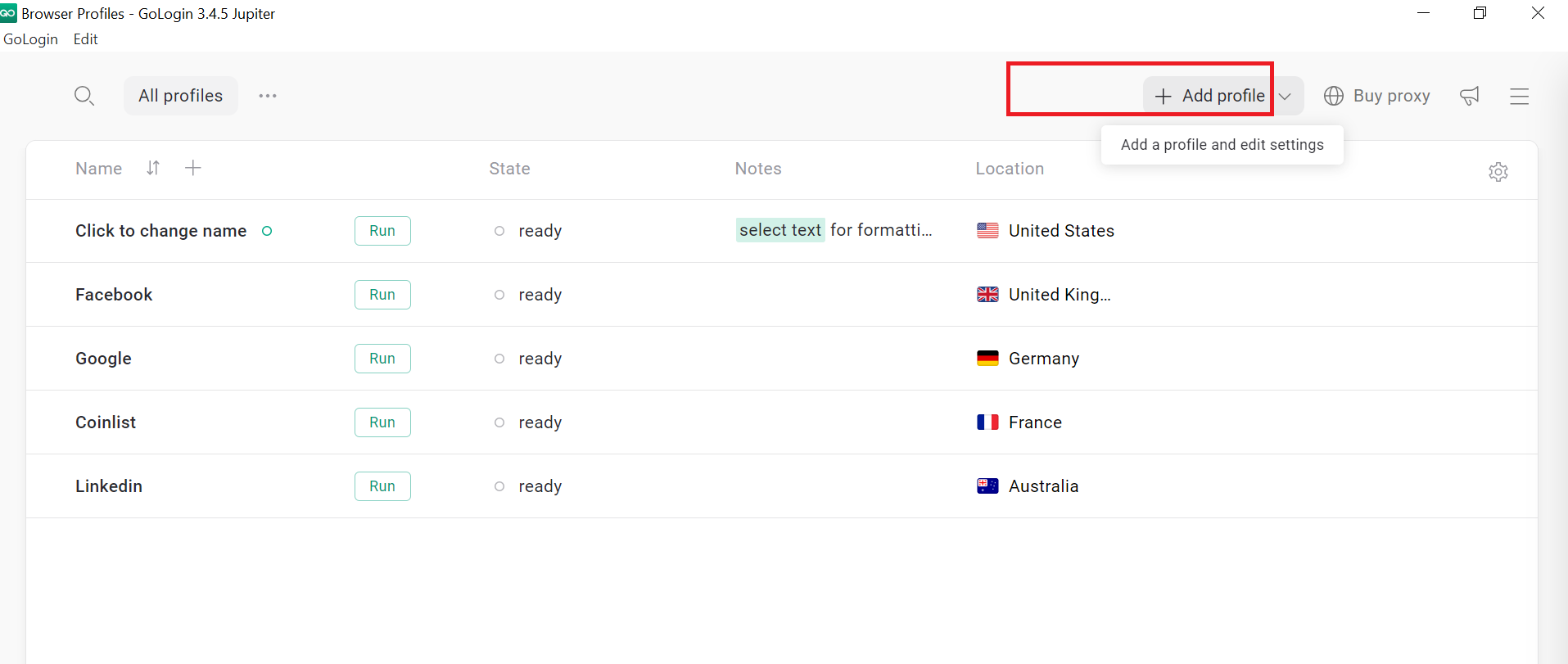Open the hamburger main menu
Image resolution: width=1568 pixels, height=664 pixels.
click(x=1520, y=97)
